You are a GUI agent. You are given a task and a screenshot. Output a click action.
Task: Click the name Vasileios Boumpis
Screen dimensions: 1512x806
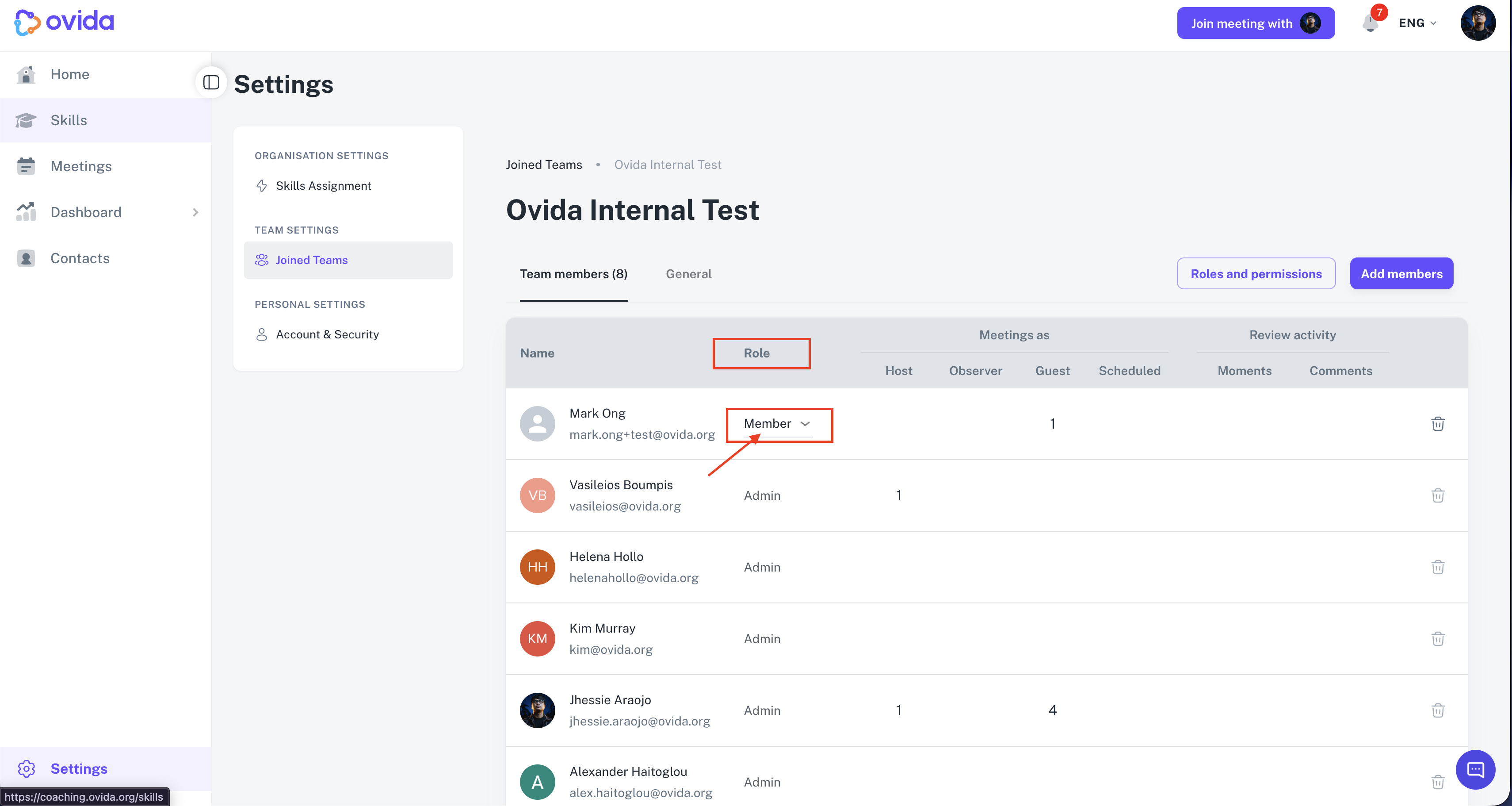[x=621, y=485]
